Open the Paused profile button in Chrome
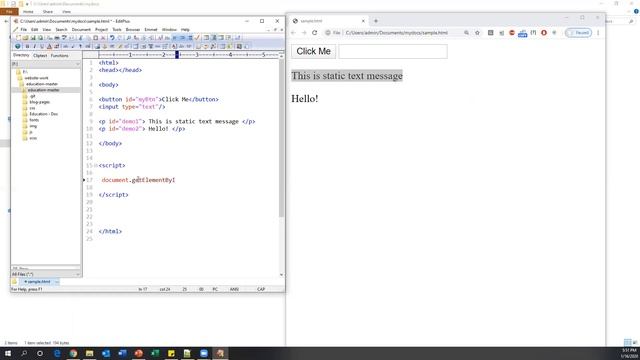Screen dimensions: 640x360 tap(578, 33)
